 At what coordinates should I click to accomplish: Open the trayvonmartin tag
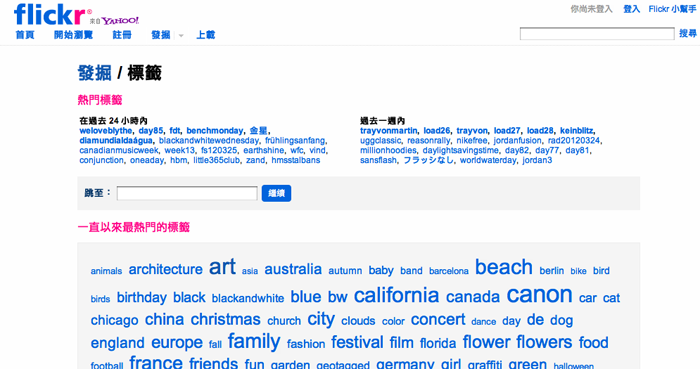[388, 131]
